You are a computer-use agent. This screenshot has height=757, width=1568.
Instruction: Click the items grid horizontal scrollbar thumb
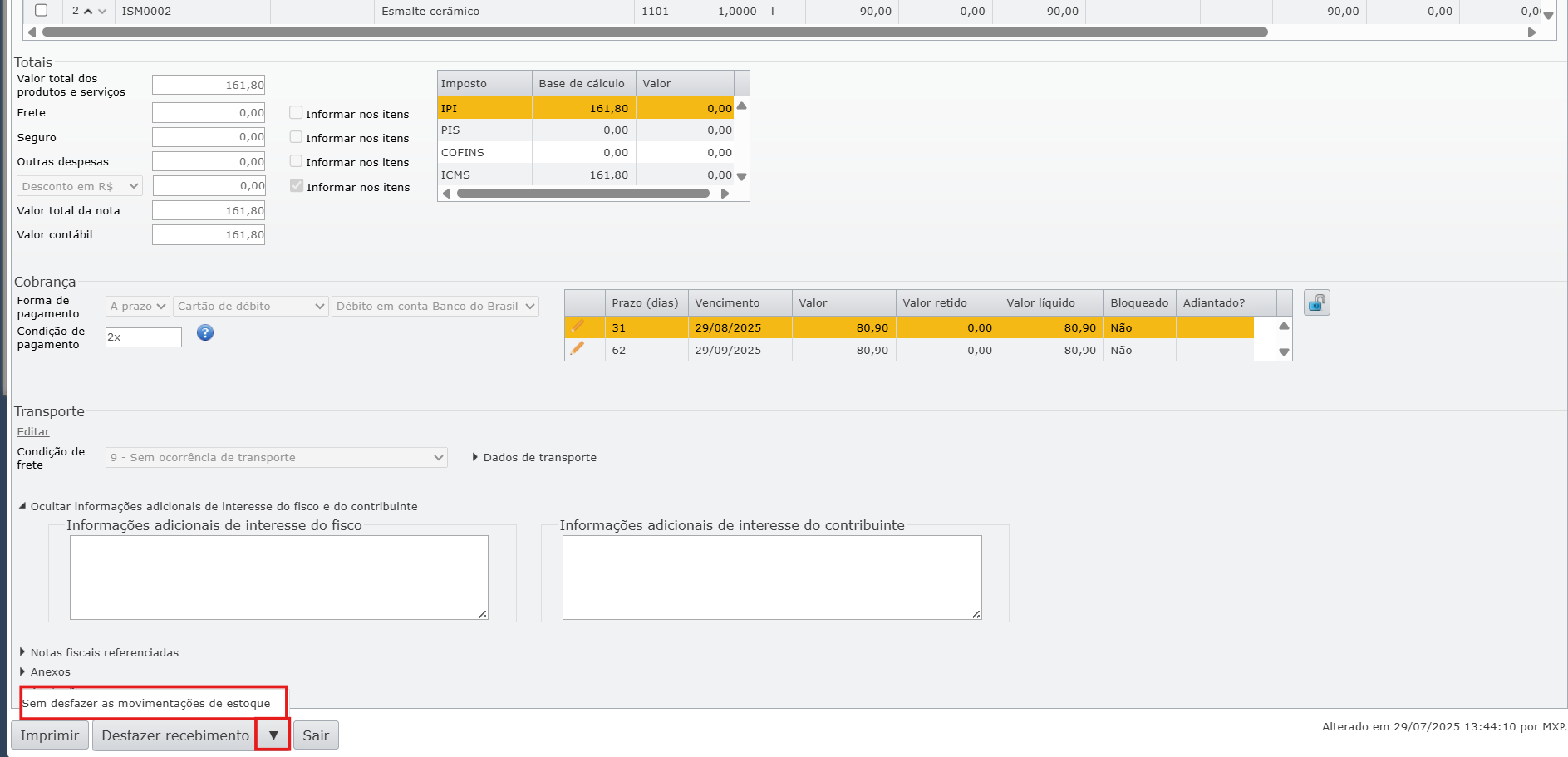click(x=655, y=32)
